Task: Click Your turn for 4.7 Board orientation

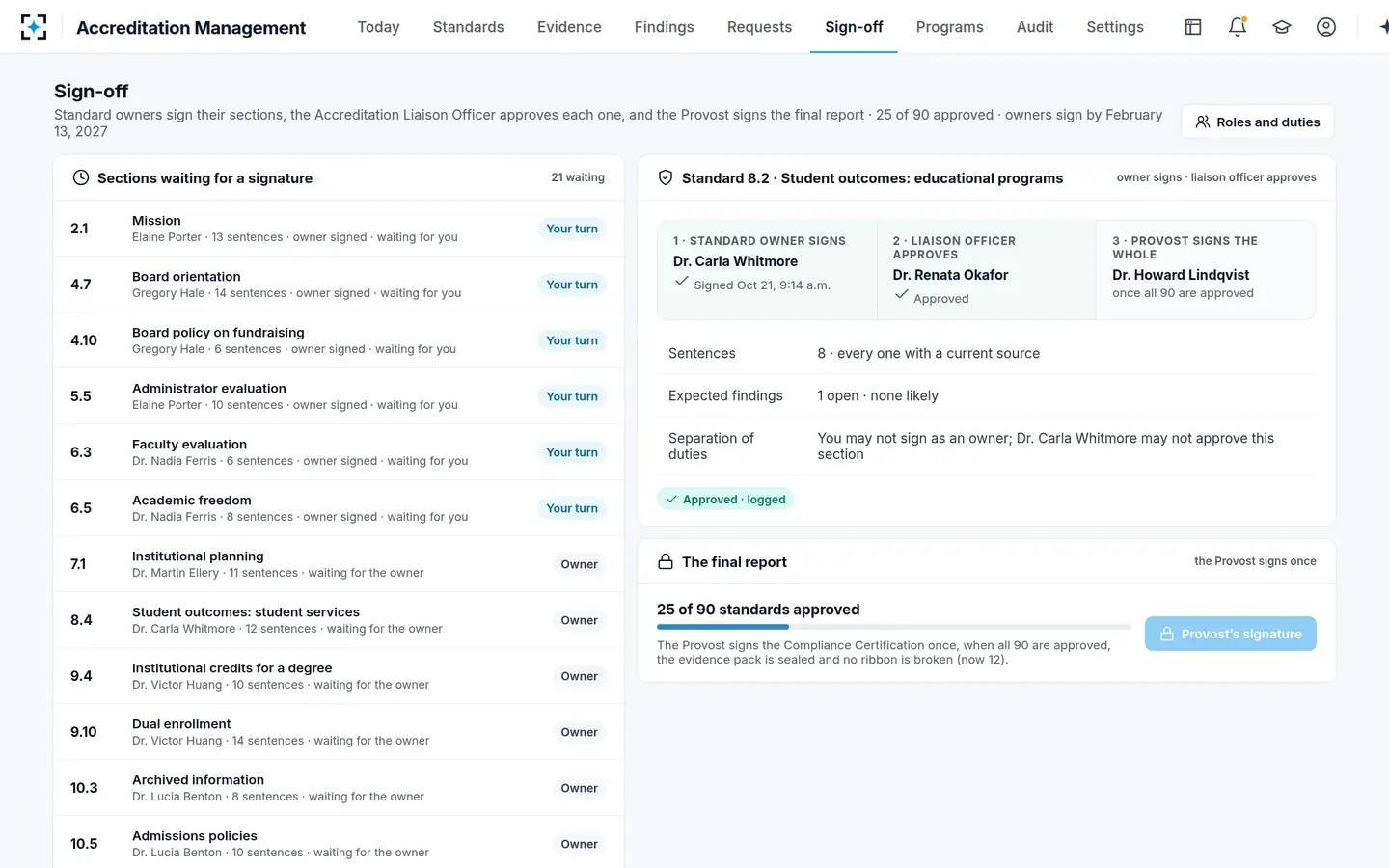Action: pos(572,285)
